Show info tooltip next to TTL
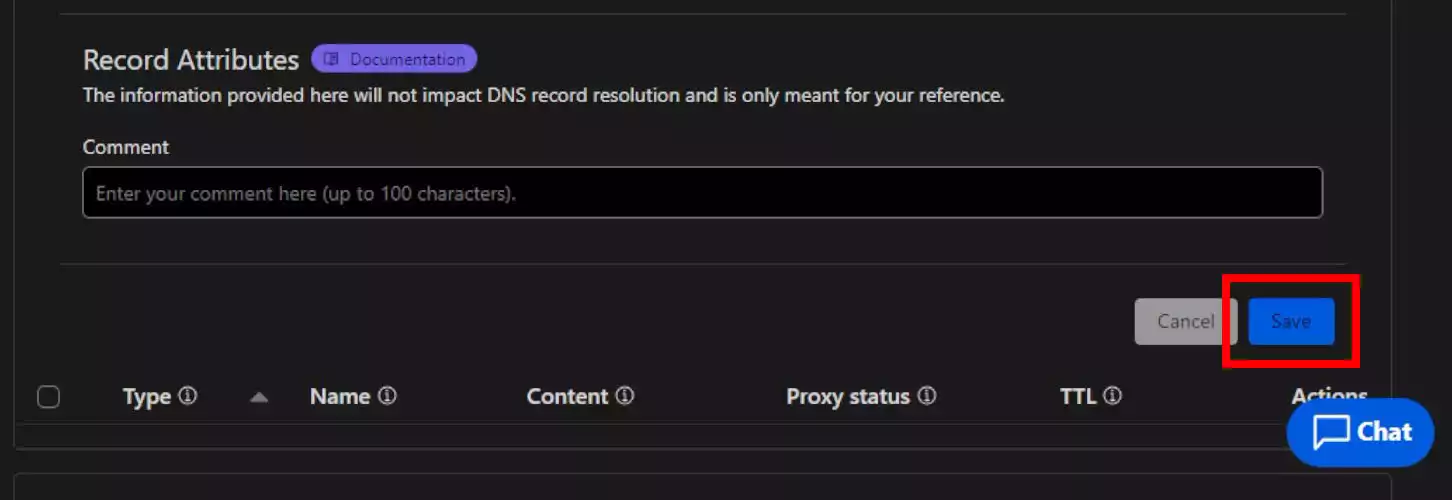This screenshot has width=1452, height=500. 1112,396
